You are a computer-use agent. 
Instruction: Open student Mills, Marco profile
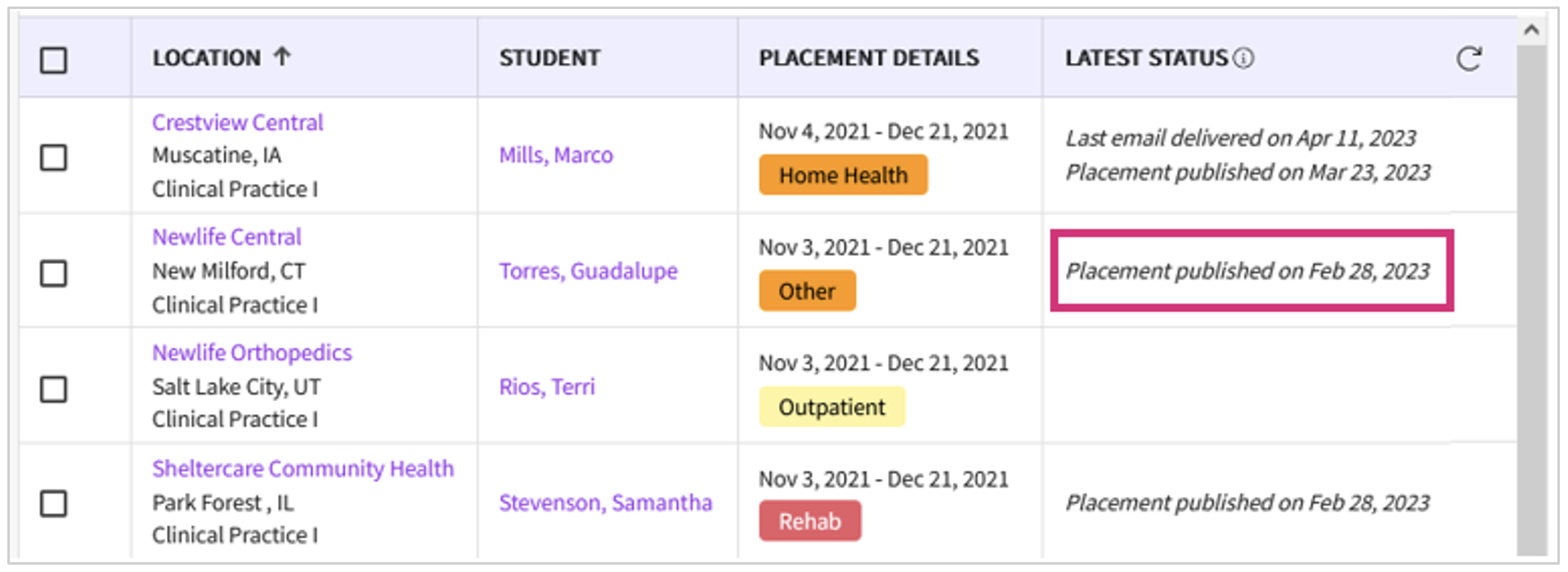(x=556, y=155)
